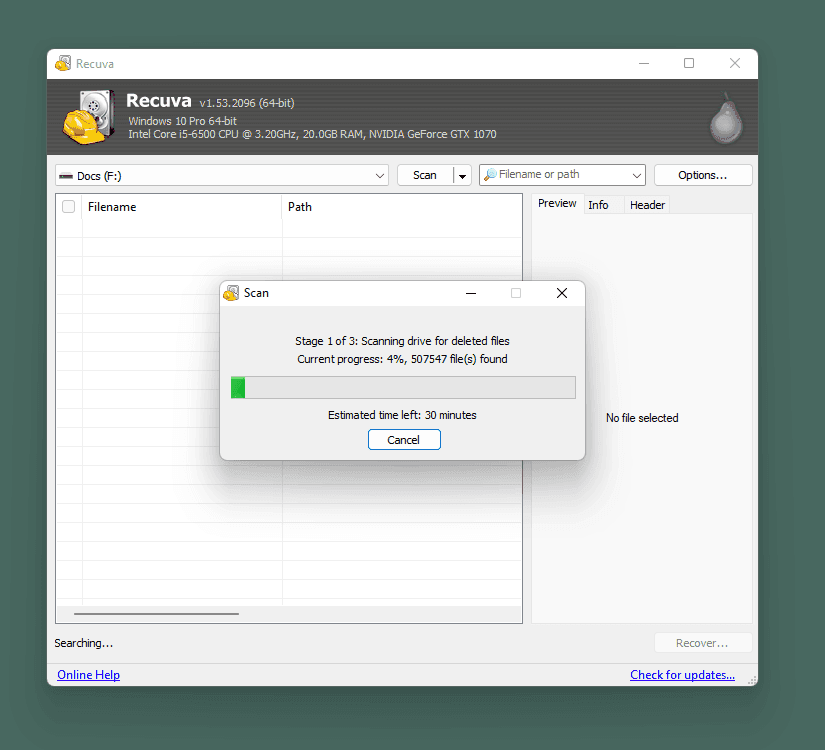This screenshot has height=750, width=825.
Task: Close the Recuva main window
Action: 735,63
